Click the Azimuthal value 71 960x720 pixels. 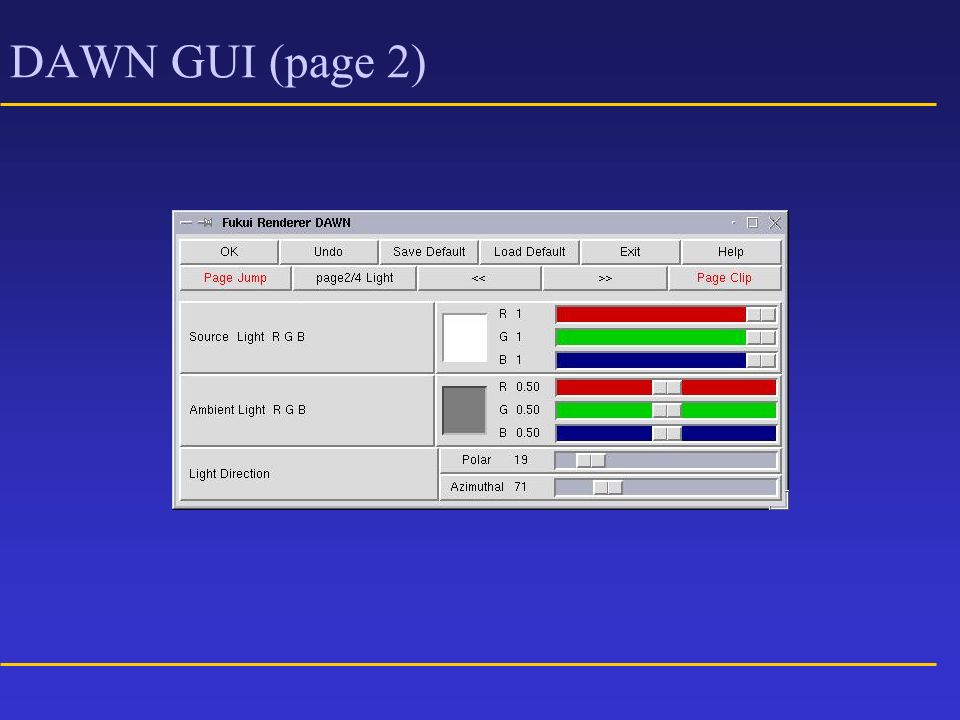click(520, 487)
